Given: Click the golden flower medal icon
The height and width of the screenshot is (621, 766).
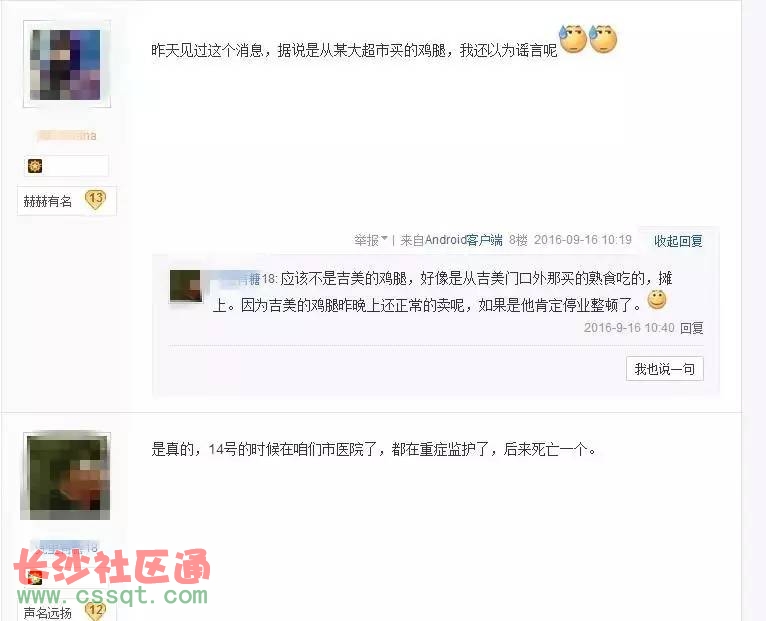Looking at the screenshot, I should point(35,166).
